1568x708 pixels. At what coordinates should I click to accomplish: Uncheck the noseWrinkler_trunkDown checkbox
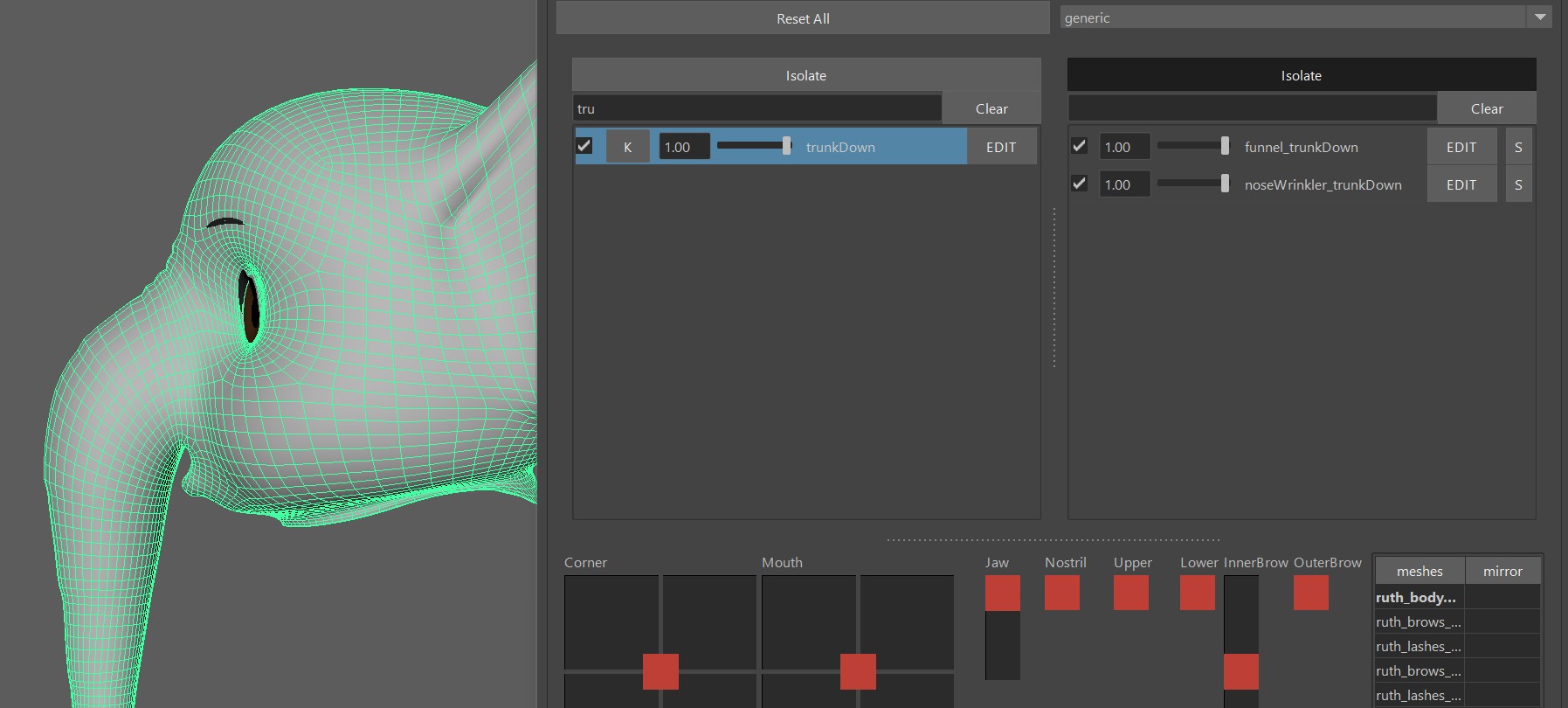1080,184
